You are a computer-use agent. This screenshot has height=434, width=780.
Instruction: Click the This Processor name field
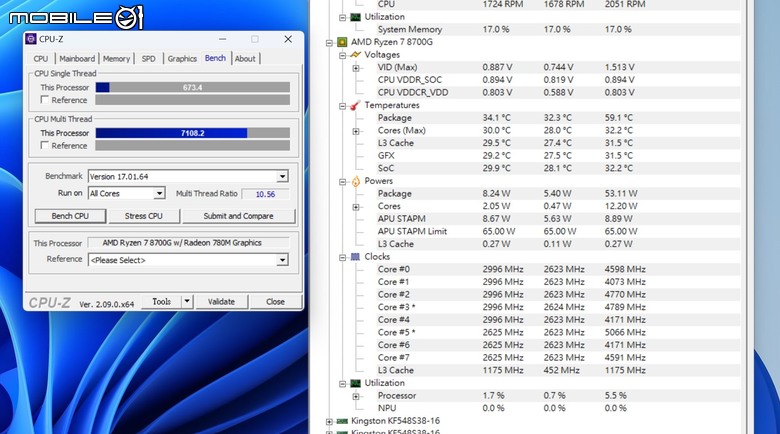[x=189, y=243]
